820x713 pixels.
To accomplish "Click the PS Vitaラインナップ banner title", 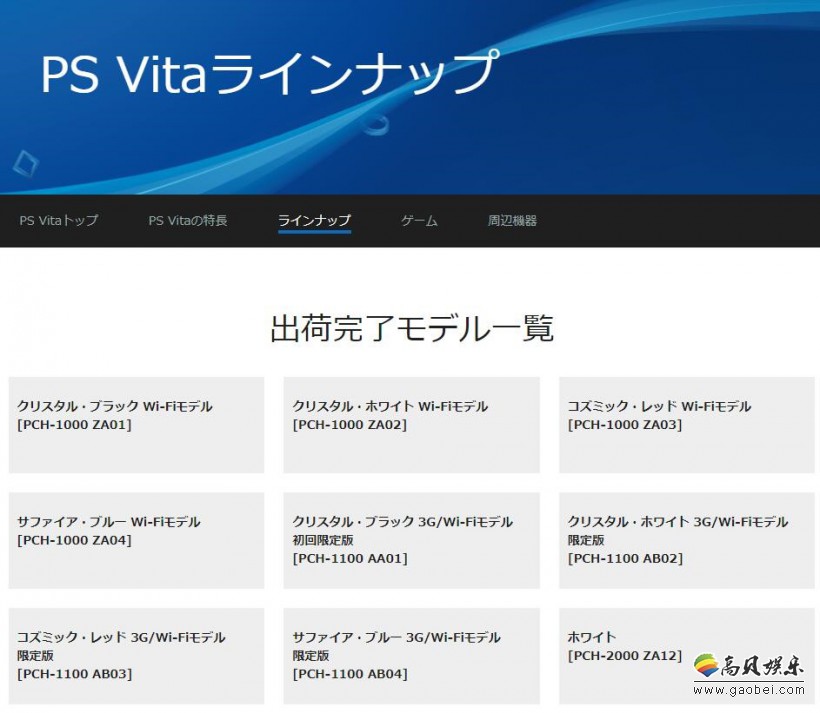I will [x=268, y=73].
